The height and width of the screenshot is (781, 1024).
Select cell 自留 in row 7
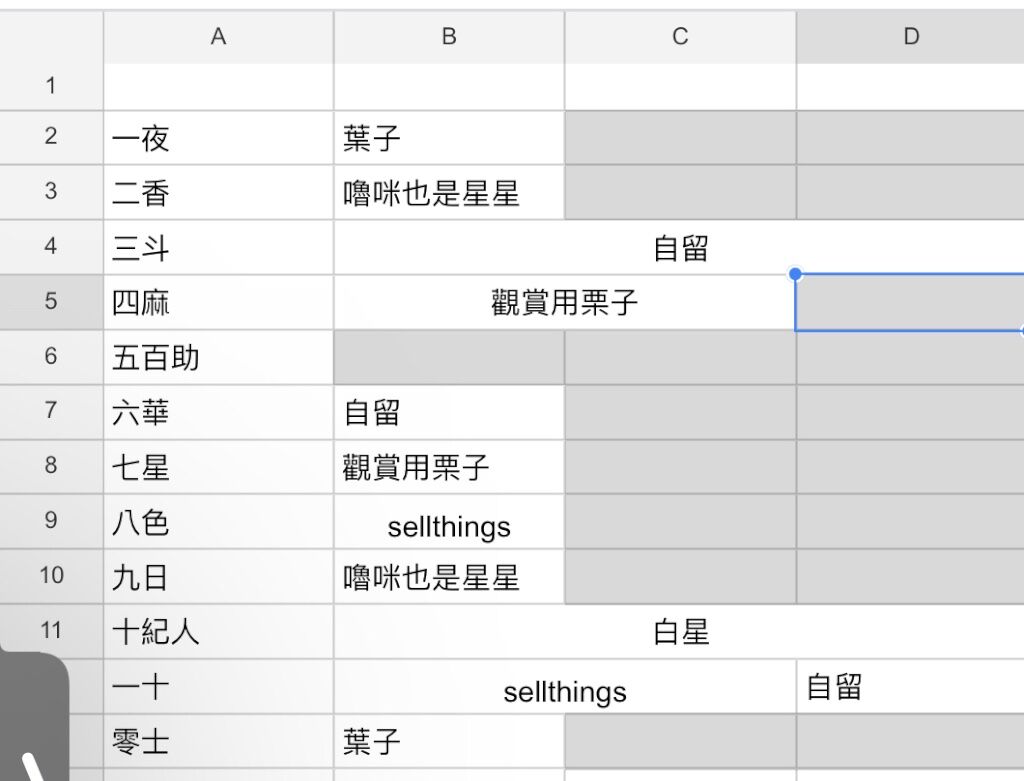point(449,412)
